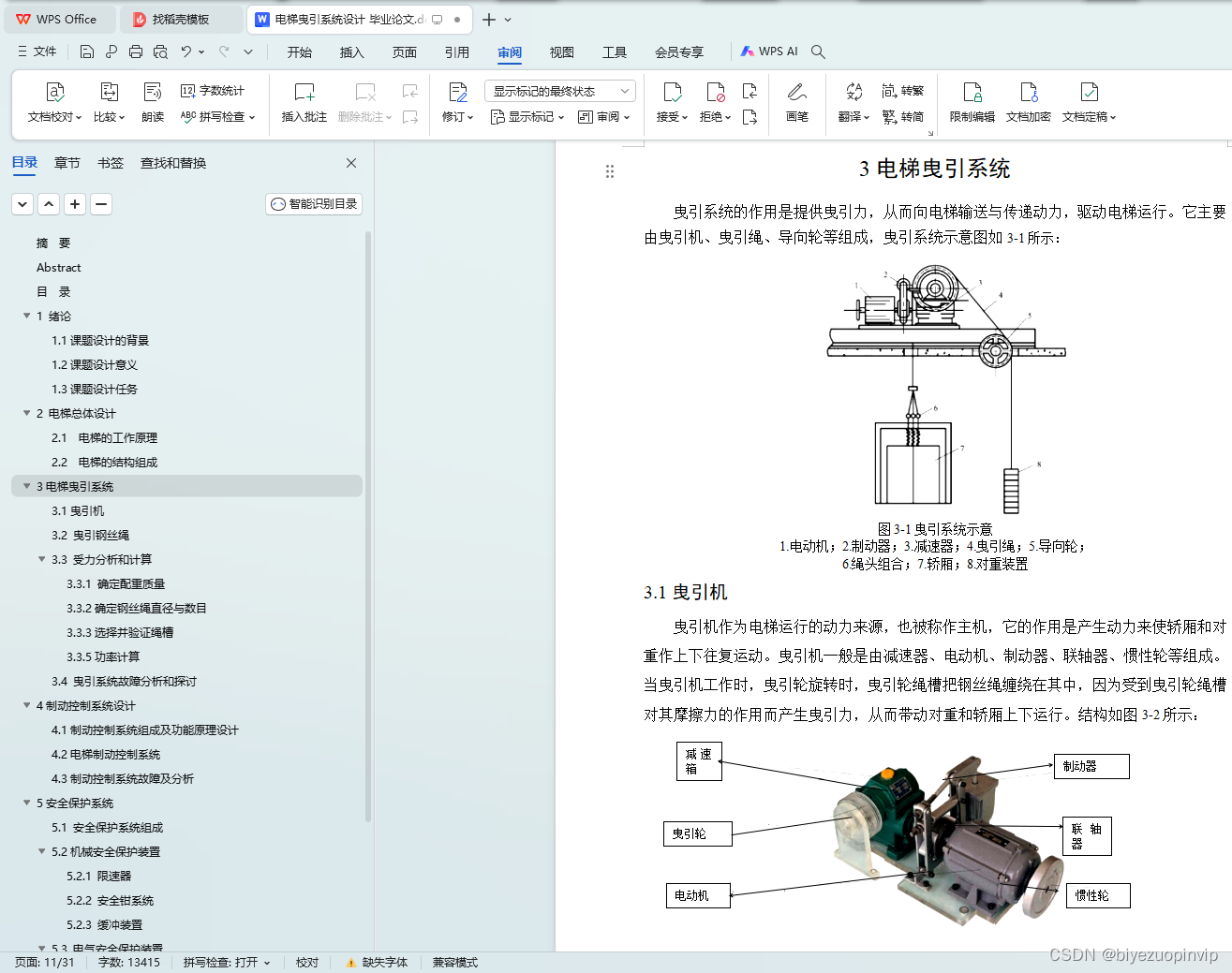
Task: Collapse the 5.2 机械安全保护装置 section
Action: pyautogui.click(x=42, y=851)
